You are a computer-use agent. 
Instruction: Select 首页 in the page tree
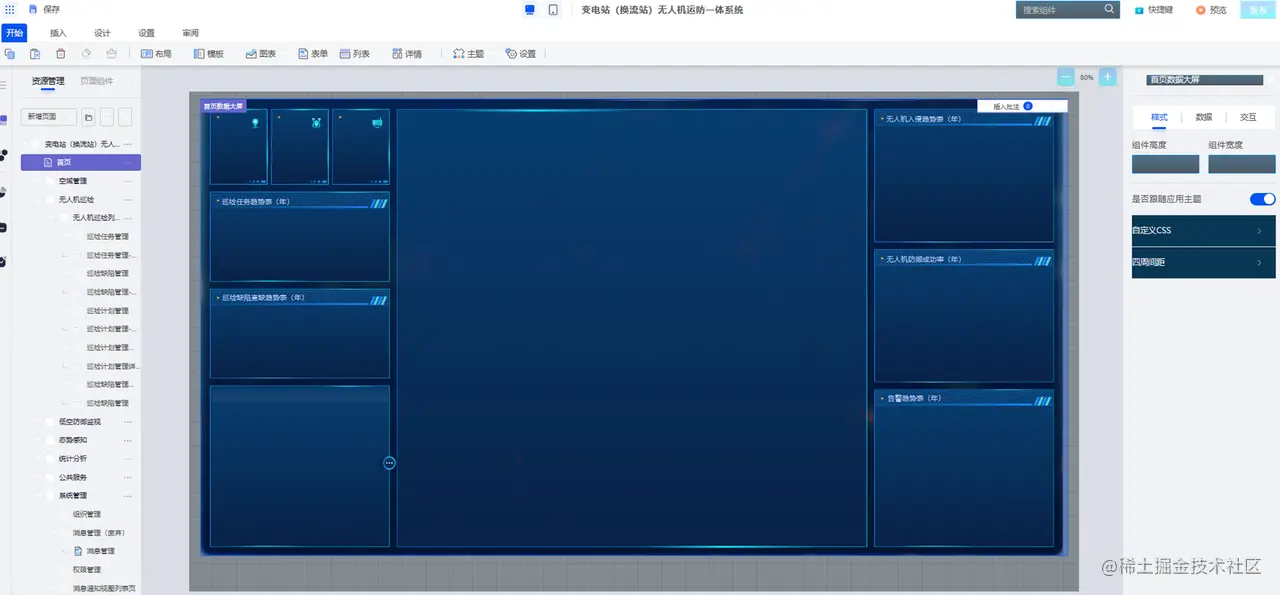[x=81, y=162]
